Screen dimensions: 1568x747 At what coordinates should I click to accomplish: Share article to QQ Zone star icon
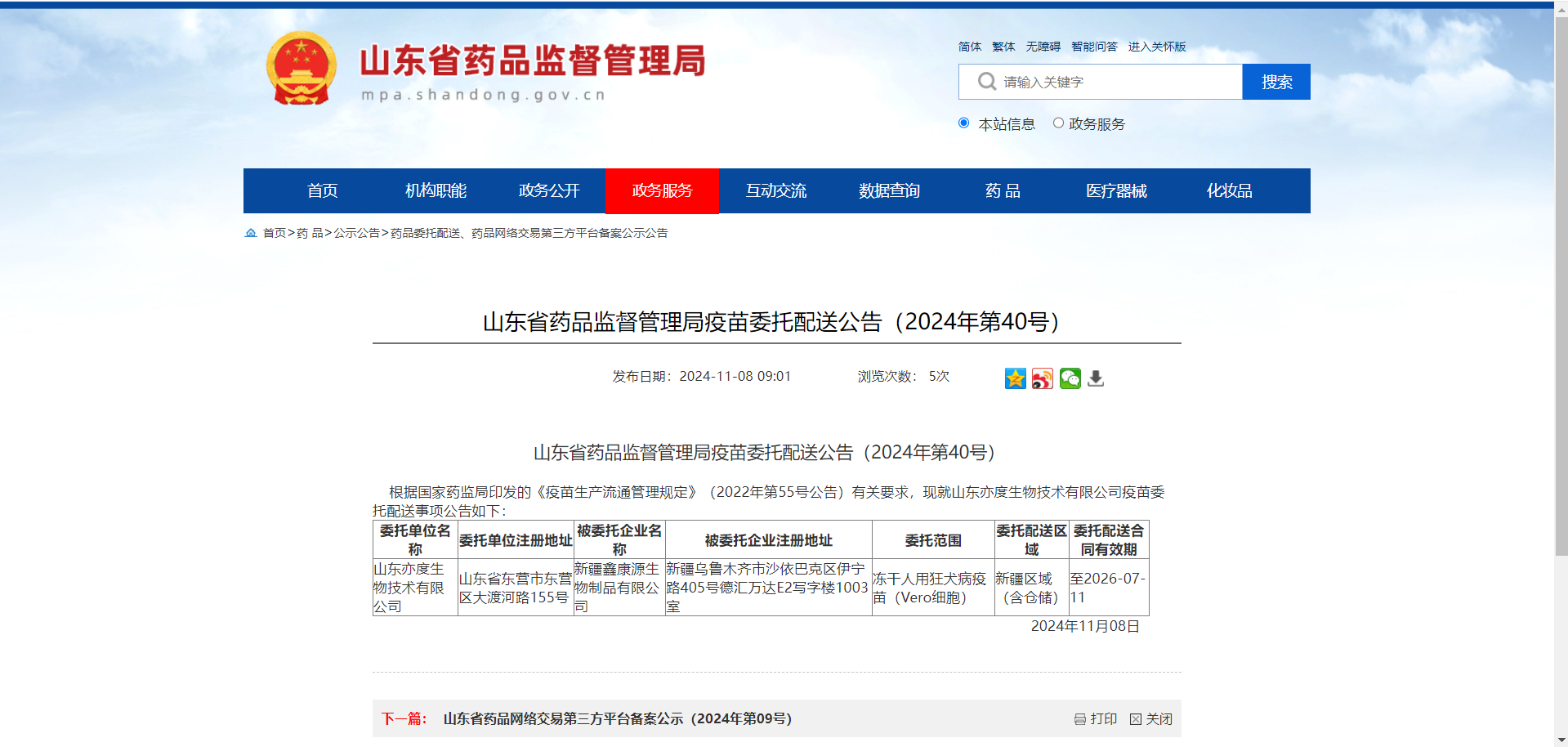1015,378
